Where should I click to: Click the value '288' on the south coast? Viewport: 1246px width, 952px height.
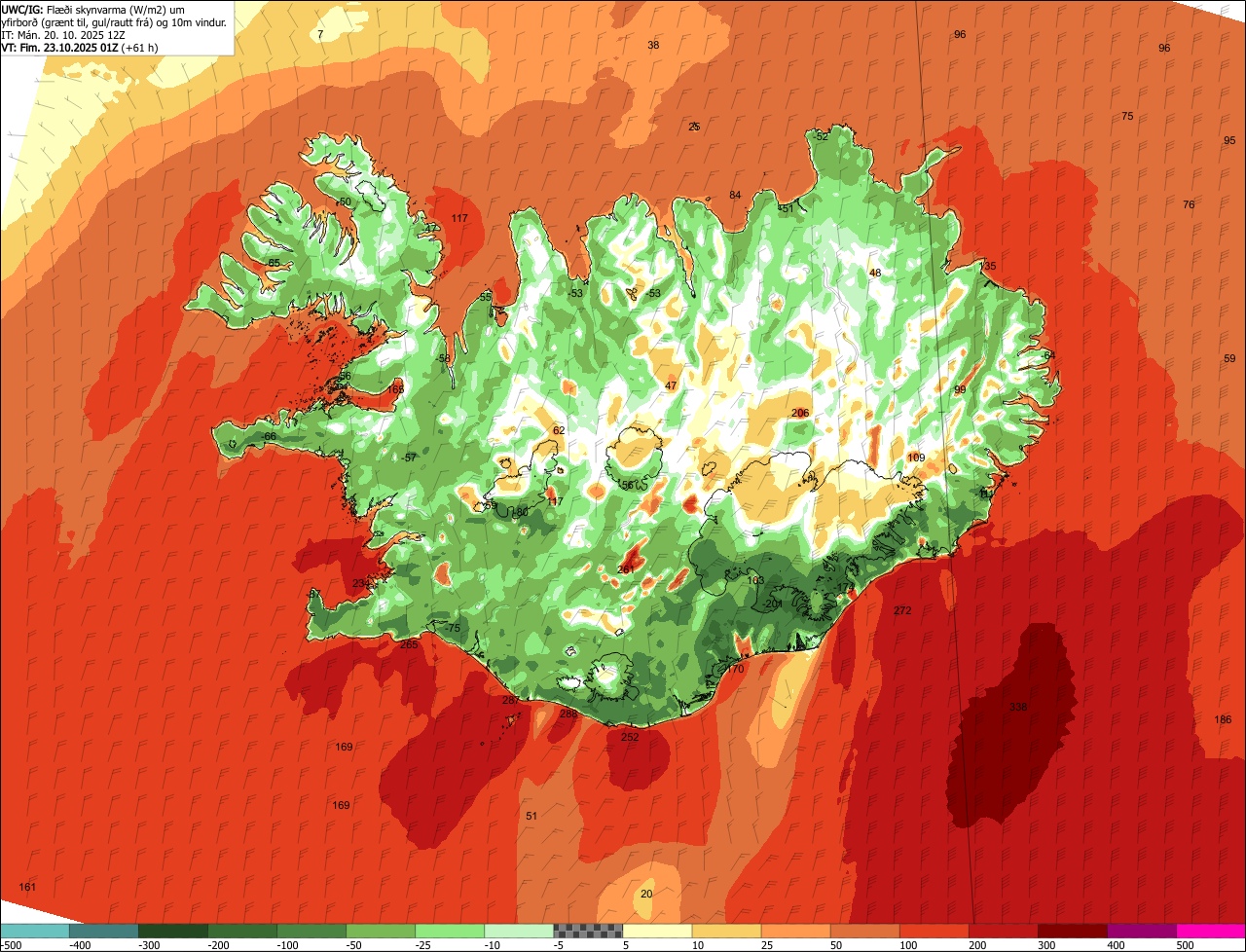point(568,714)
